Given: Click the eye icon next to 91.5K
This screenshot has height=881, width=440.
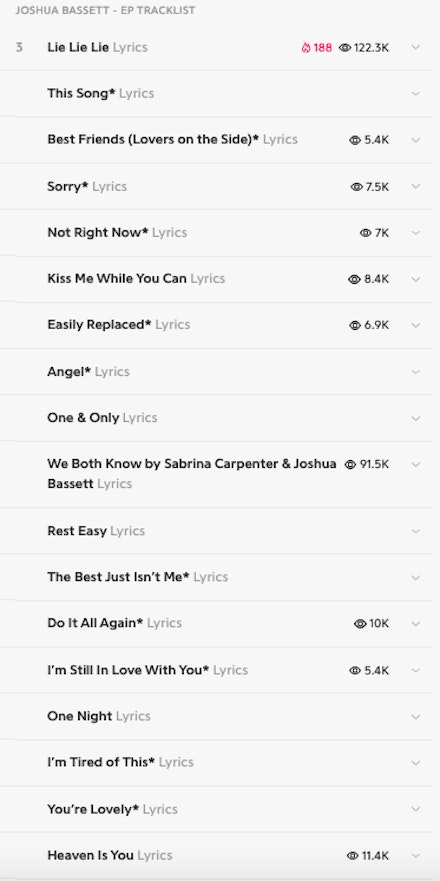Looking at the screenshot, I should 351,464.
